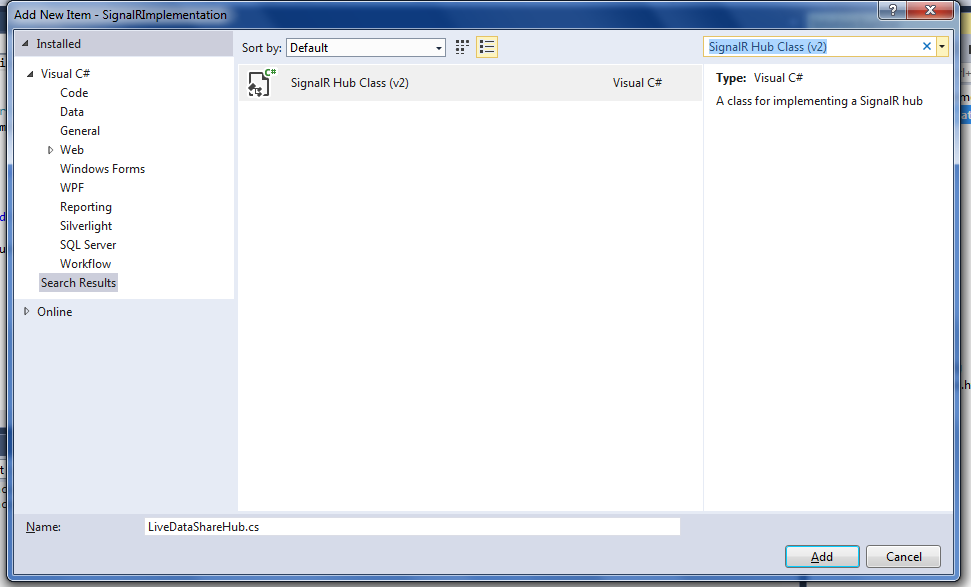Select the Windows Forms category
Image resolution: width=971 pixels, height=587 pixels.
[102, 169]
